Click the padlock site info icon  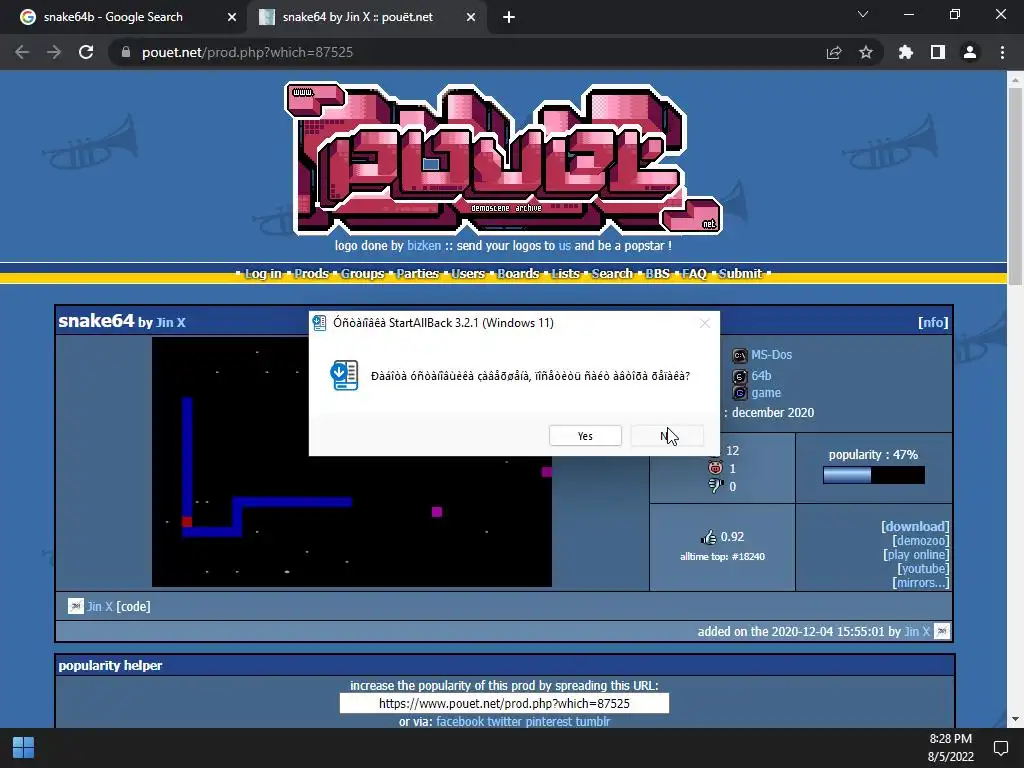tap(126, 52)
